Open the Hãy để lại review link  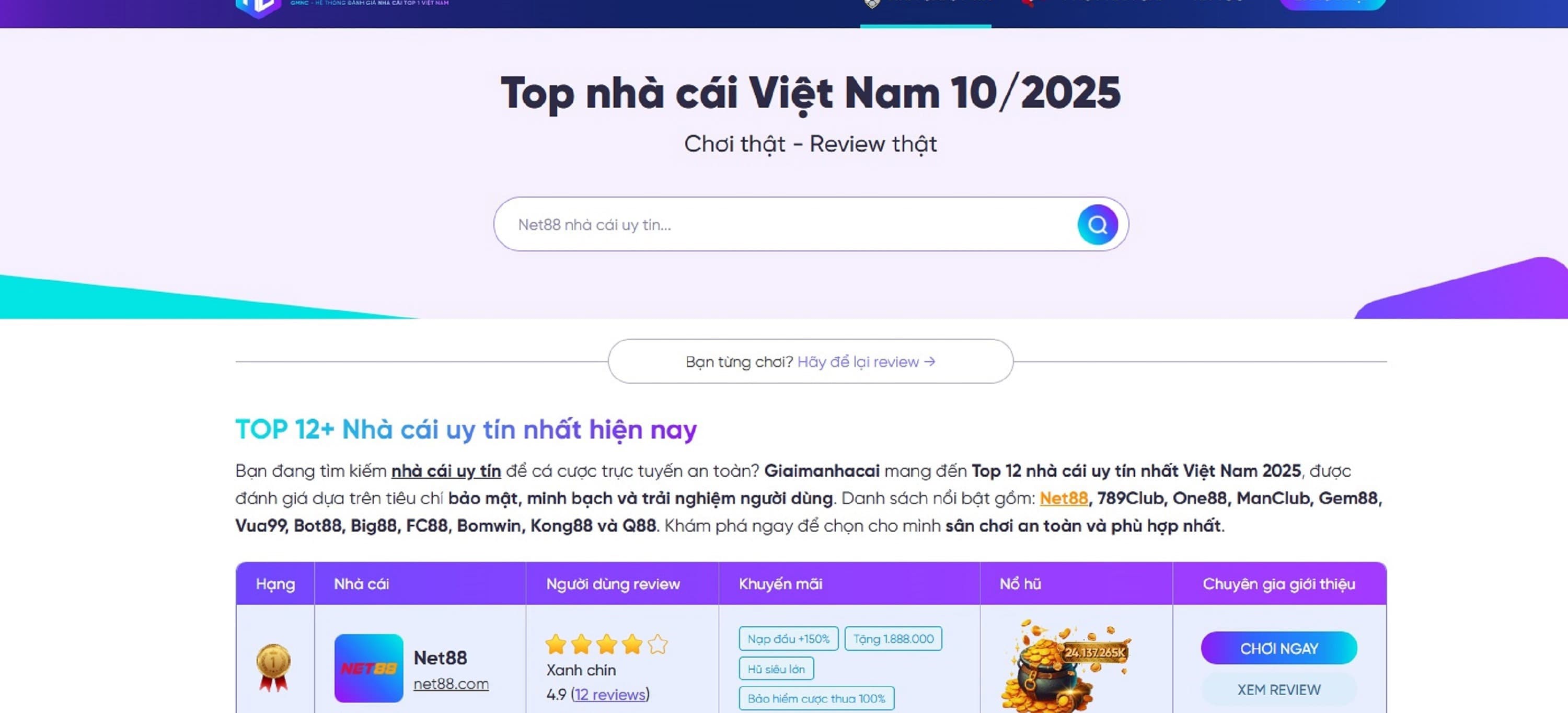tap(866, 362)
